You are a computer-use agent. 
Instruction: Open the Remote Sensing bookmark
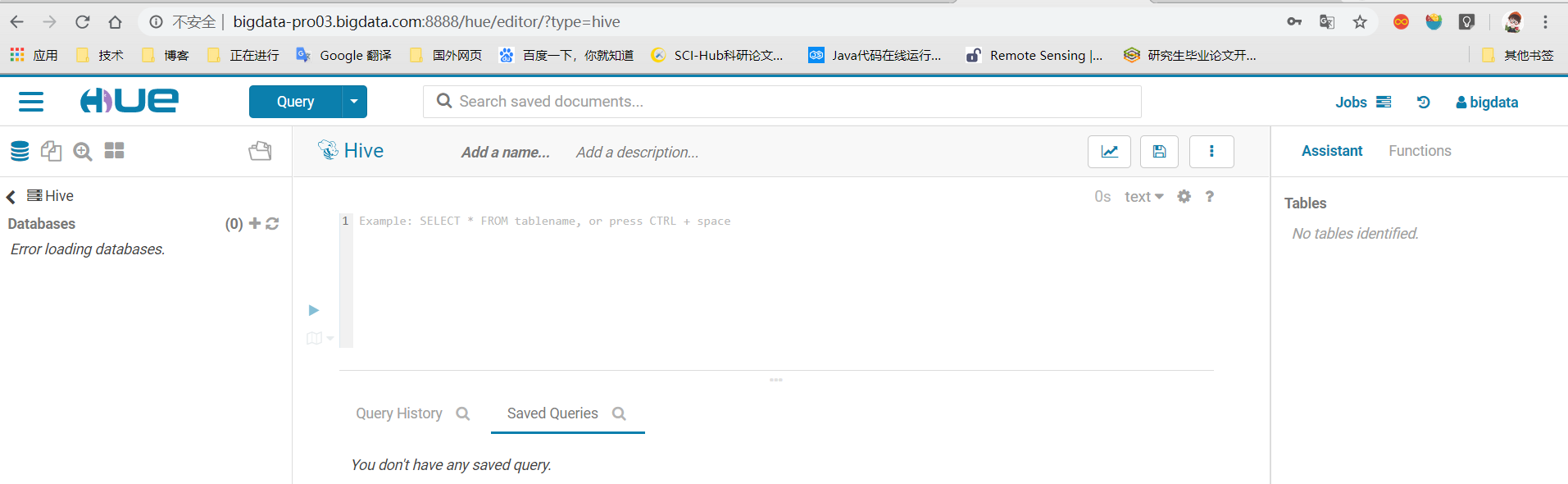tap(1035, 56)
